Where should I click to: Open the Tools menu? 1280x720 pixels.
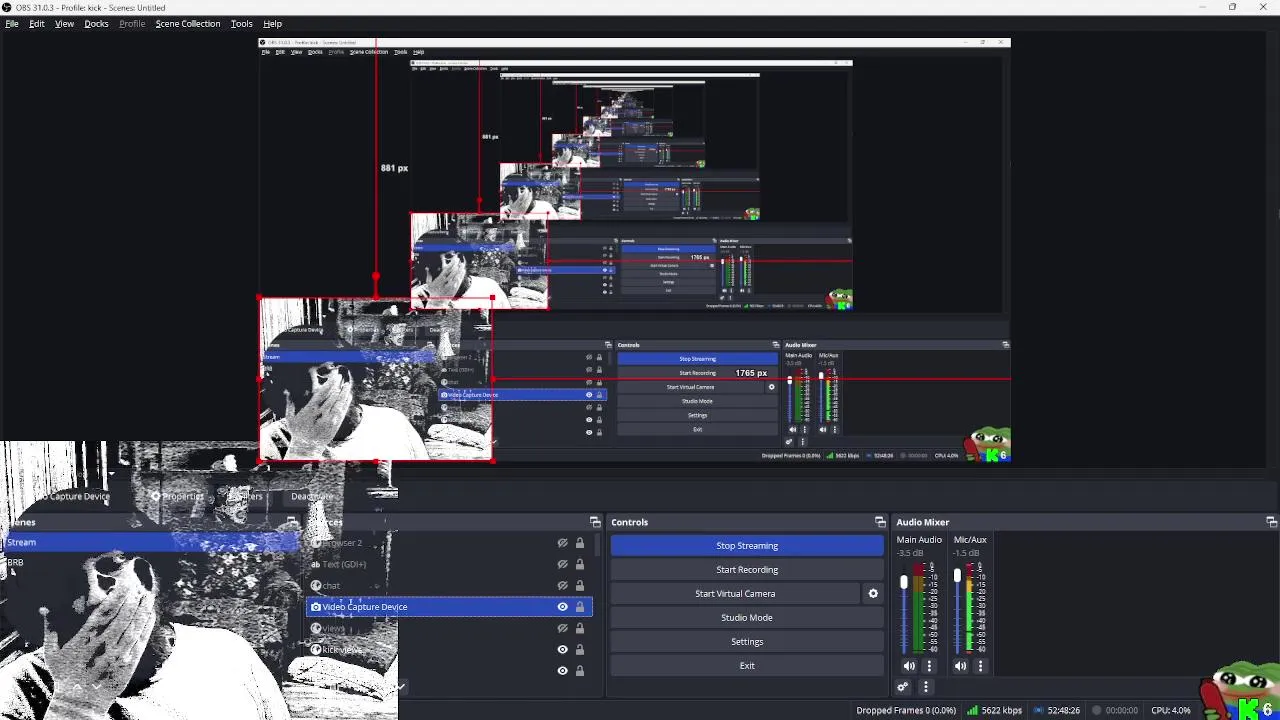click(241, 23)
